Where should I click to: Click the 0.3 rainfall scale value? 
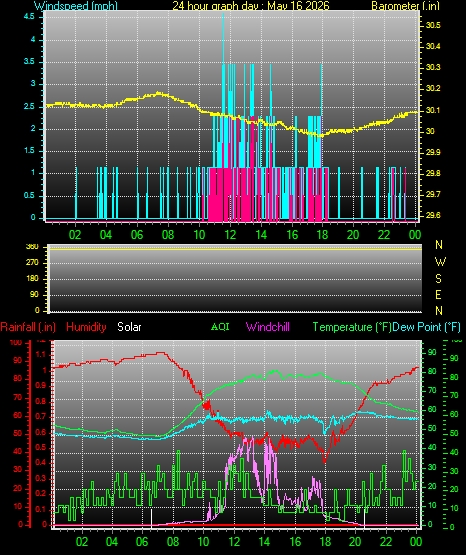point(41,478)
